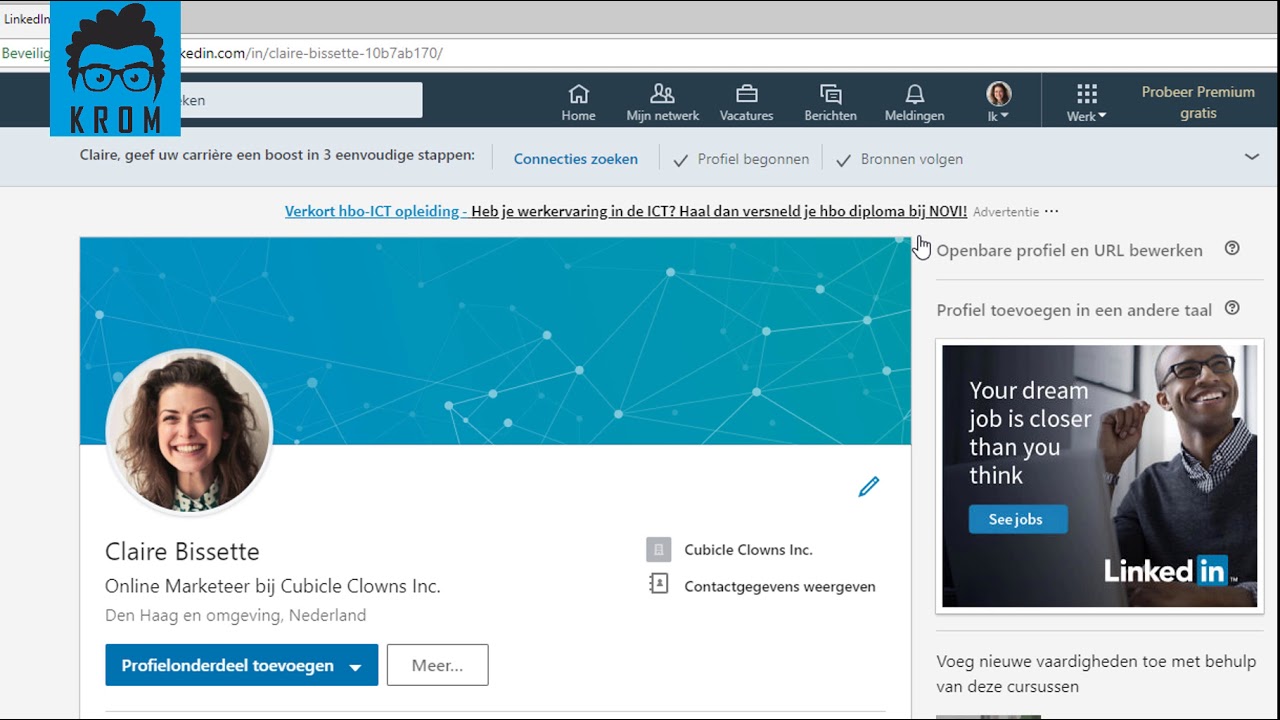Click Claire Bissette's profile photo
Screen dimensions: 1280x720
point(188,432)
